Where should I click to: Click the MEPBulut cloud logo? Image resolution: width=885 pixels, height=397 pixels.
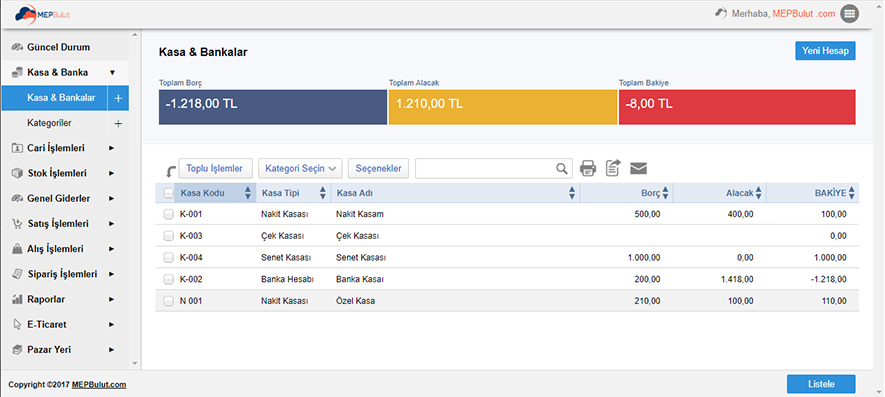click(43, 14)
